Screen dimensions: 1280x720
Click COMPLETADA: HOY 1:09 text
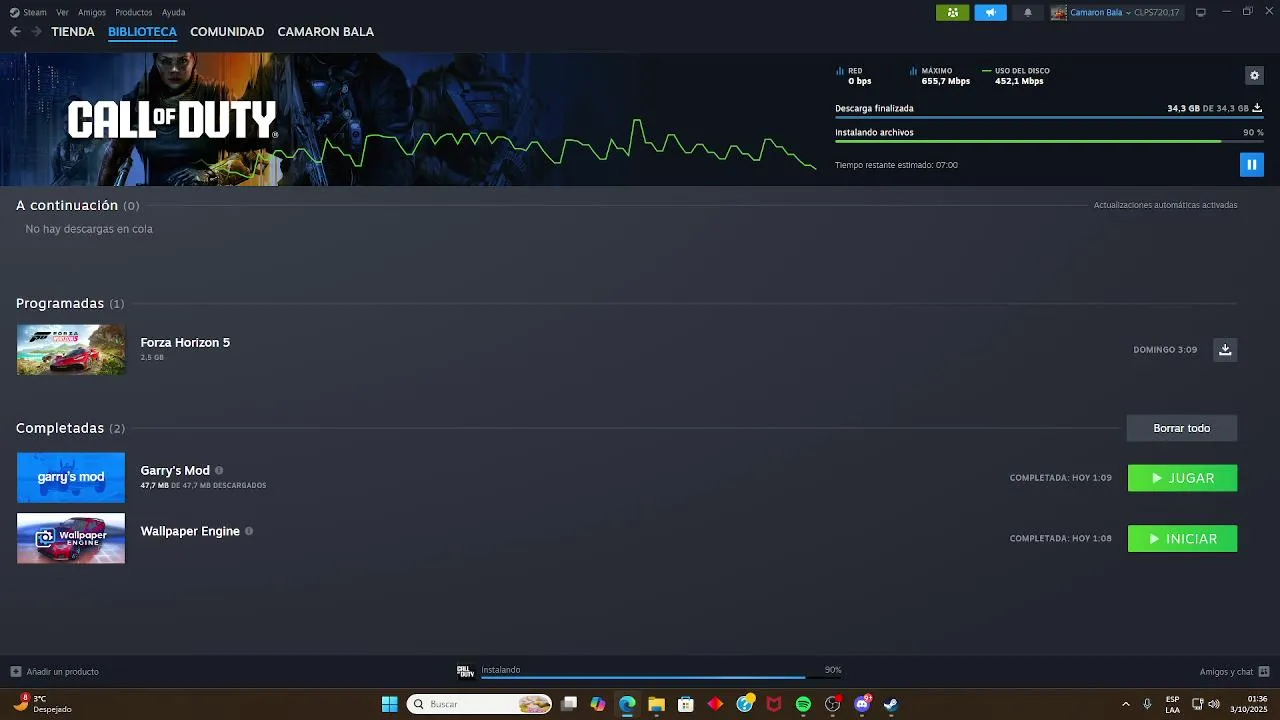(1061, 478)
